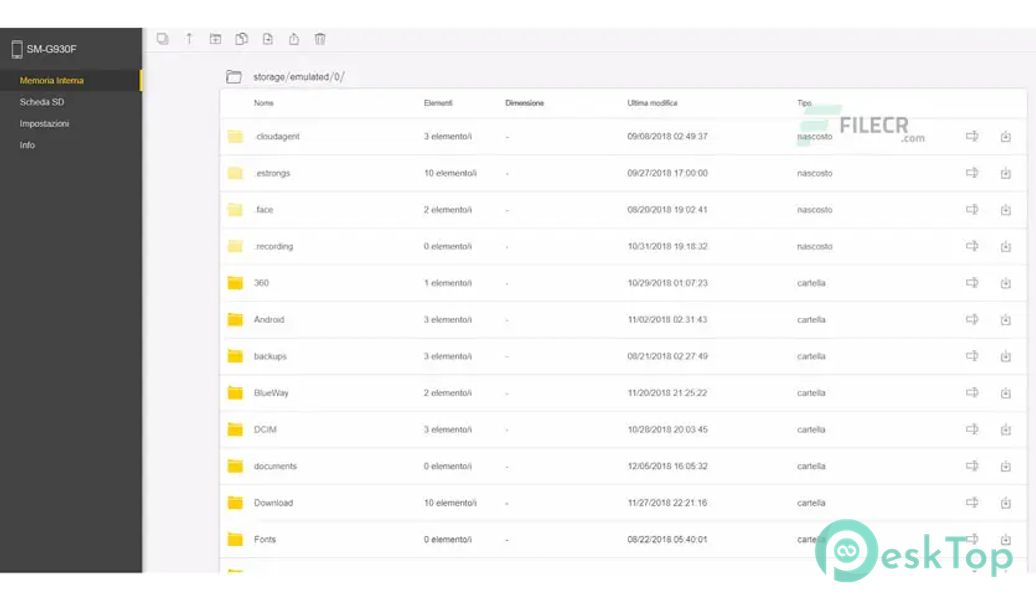This screenshot has height=600, width=1036.
Task: Open the BlueWay folder name
Action: click(271, 393)
